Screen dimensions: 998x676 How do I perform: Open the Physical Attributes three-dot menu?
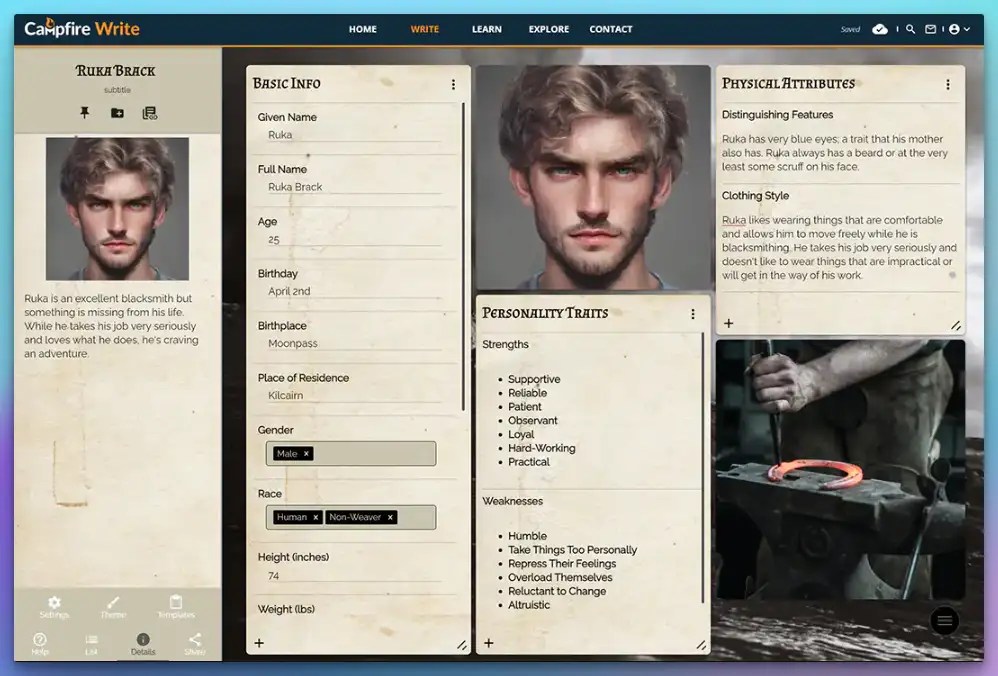click(948, 84)
